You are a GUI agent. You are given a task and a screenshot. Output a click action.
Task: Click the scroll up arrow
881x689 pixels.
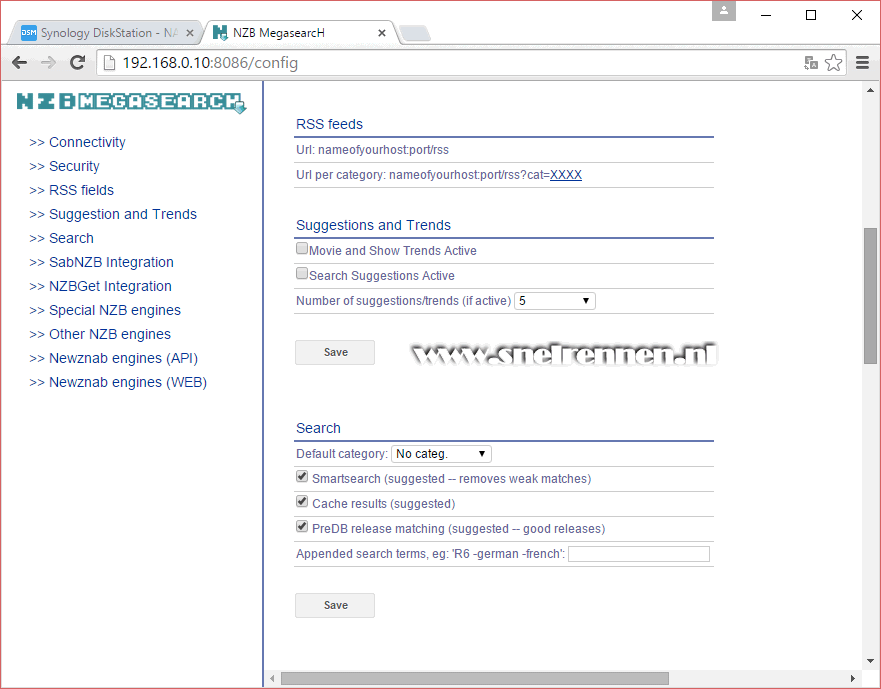point(870,90)
